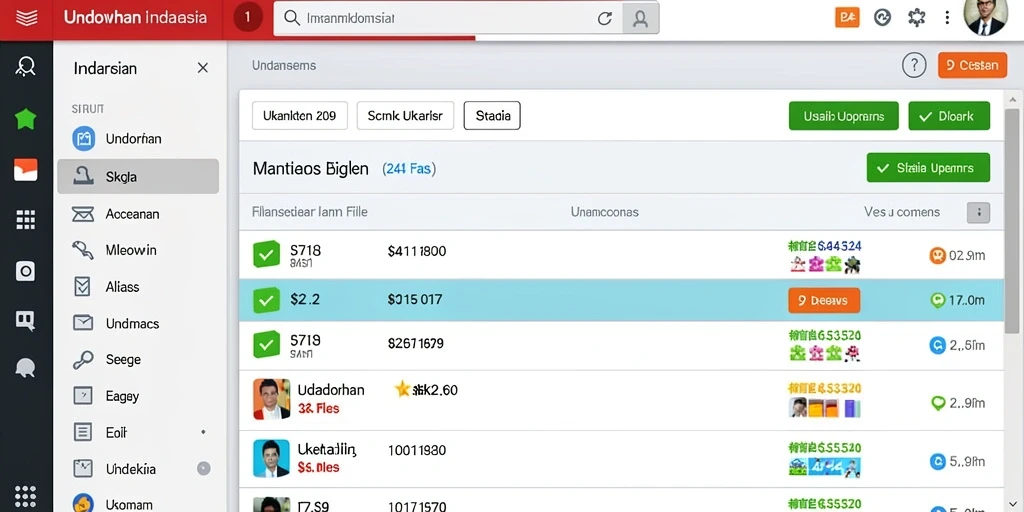1024x512 pixels.
Task: Click the help question mark icon
Action: [x=914, y=65]
